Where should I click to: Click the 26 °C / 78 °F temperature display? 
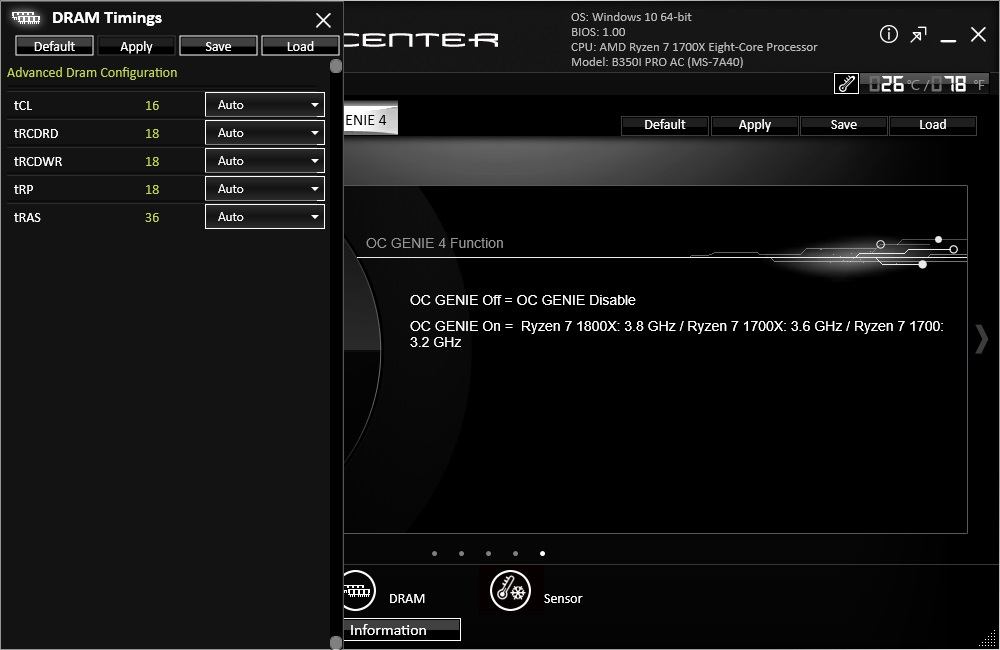pos(926,84)
